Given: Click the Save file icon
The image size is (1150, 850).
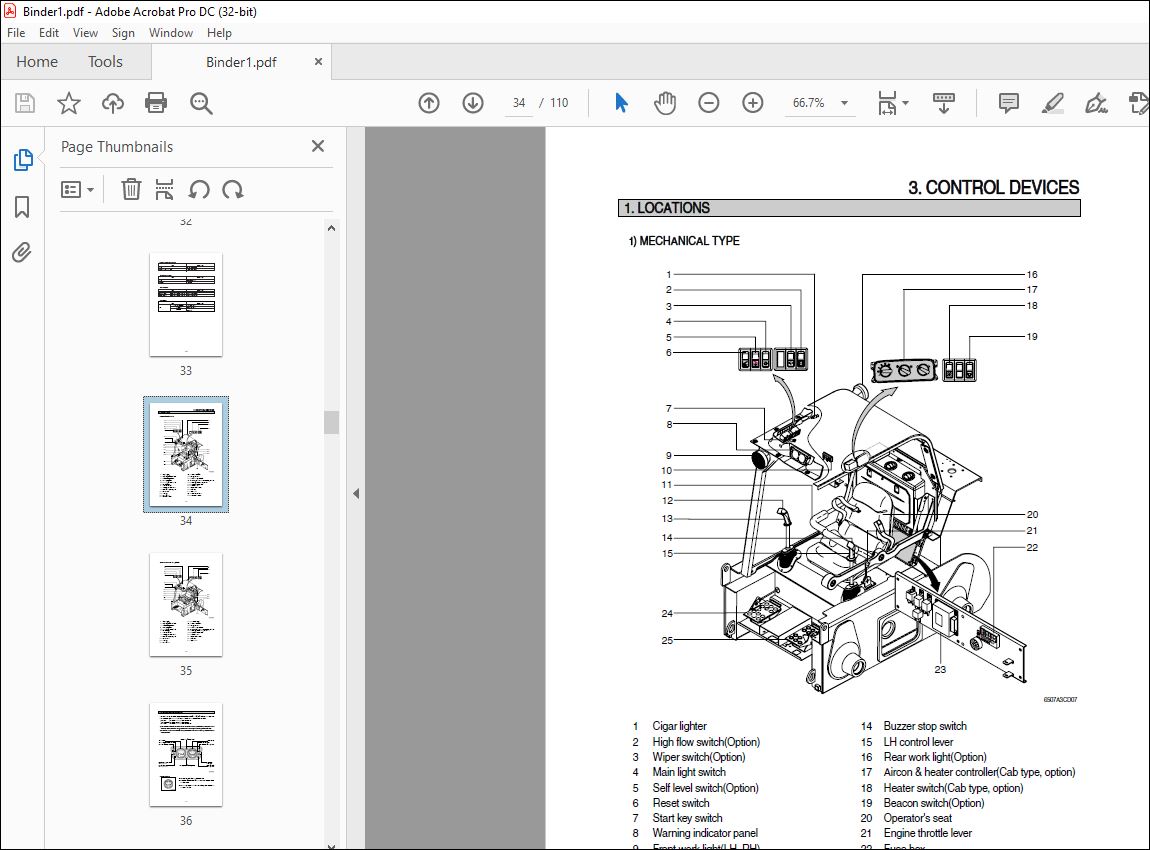Looking at the screenshot, I should point(25,103).
